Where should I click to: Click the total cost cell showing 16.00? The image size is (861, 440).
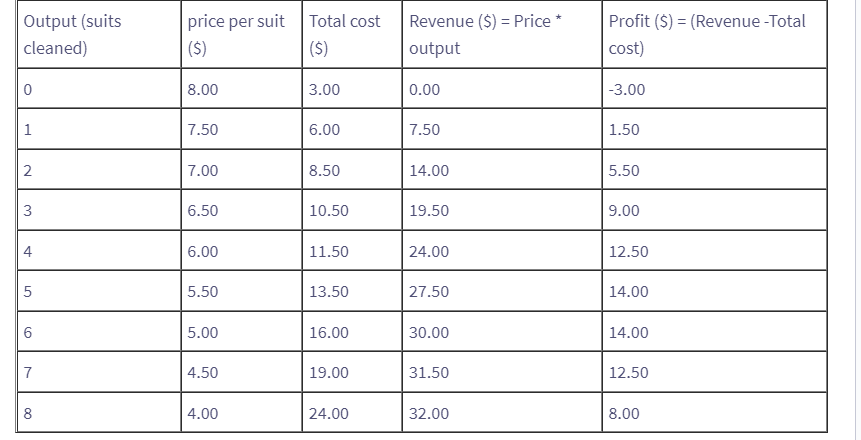click(x=350, y=333)
